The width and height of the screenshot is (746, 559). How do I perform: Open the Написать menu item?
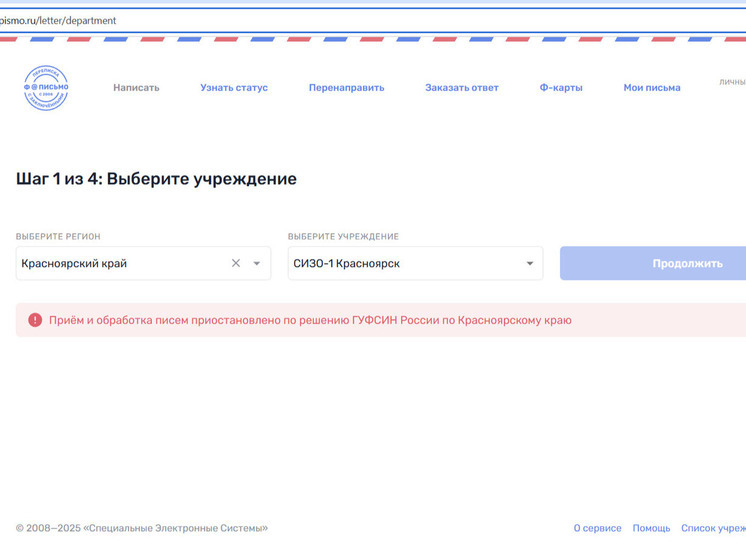pos(136,88)
